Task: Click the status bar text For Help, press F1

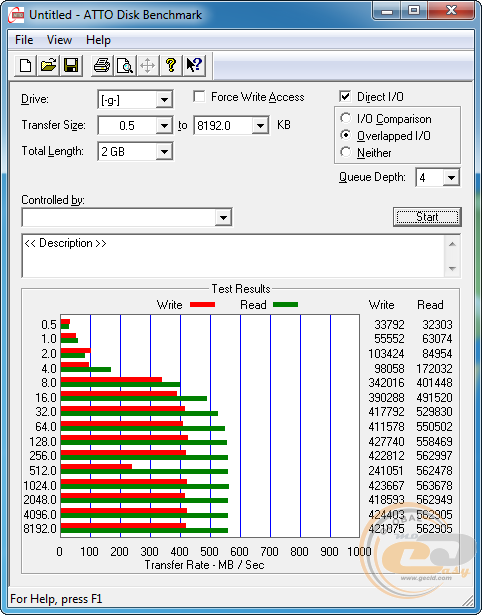Action: tap(56, 599)
